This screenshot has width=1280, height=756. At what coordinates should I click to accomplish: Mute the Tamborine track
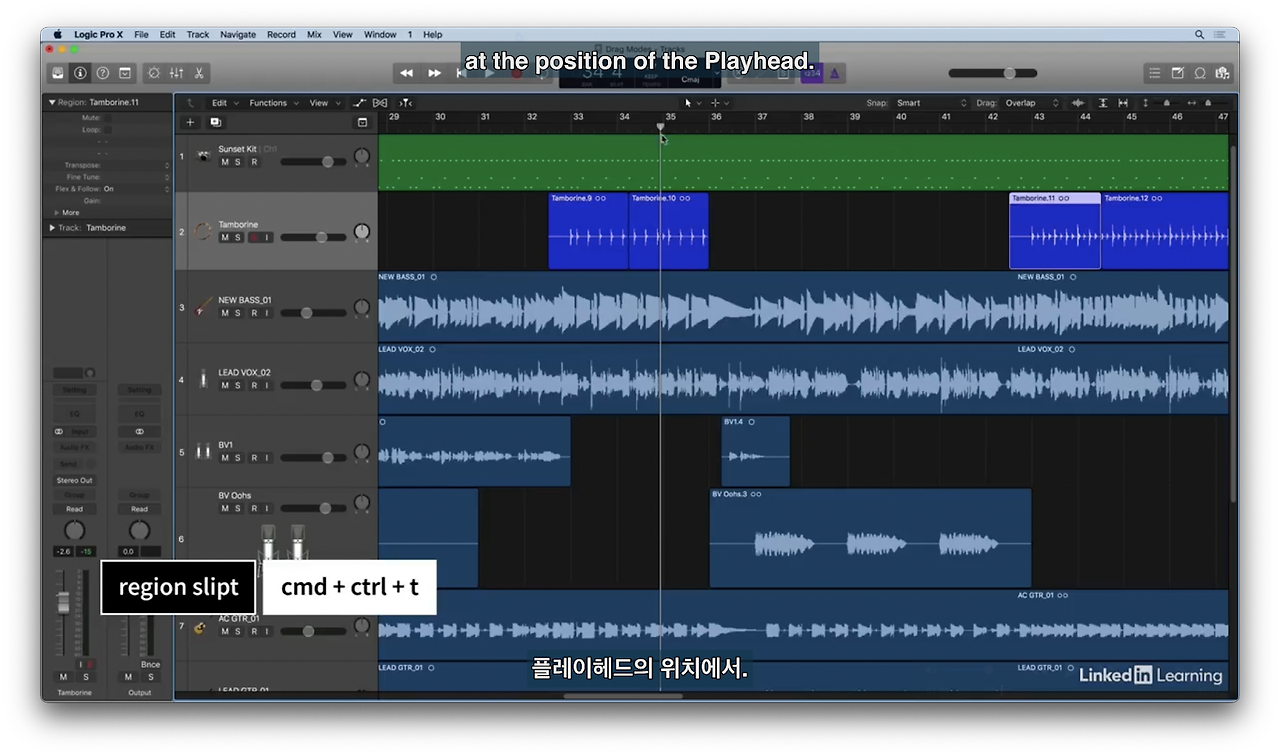click(x=225, y=237)
